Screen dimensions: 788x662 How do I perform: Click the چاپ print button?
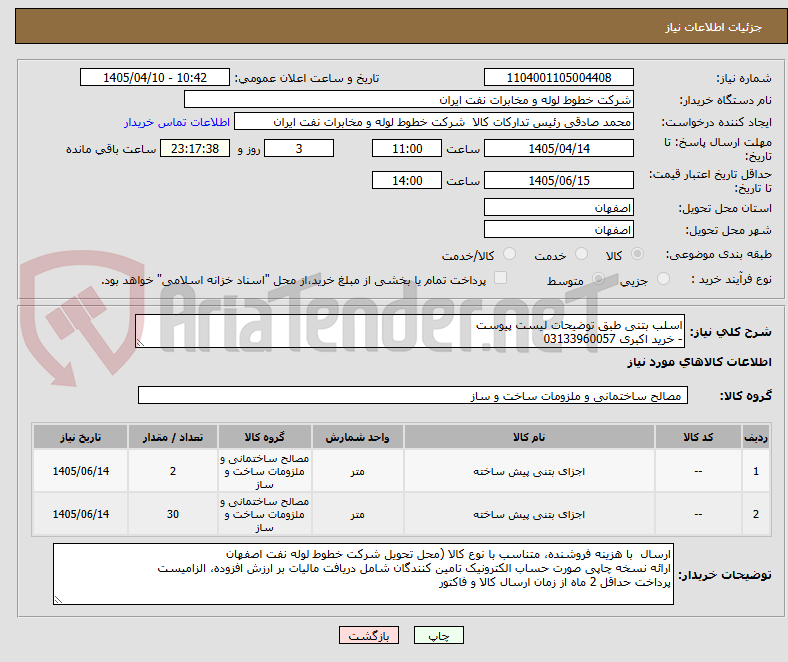pyautogui.click(x=439, y=635)
